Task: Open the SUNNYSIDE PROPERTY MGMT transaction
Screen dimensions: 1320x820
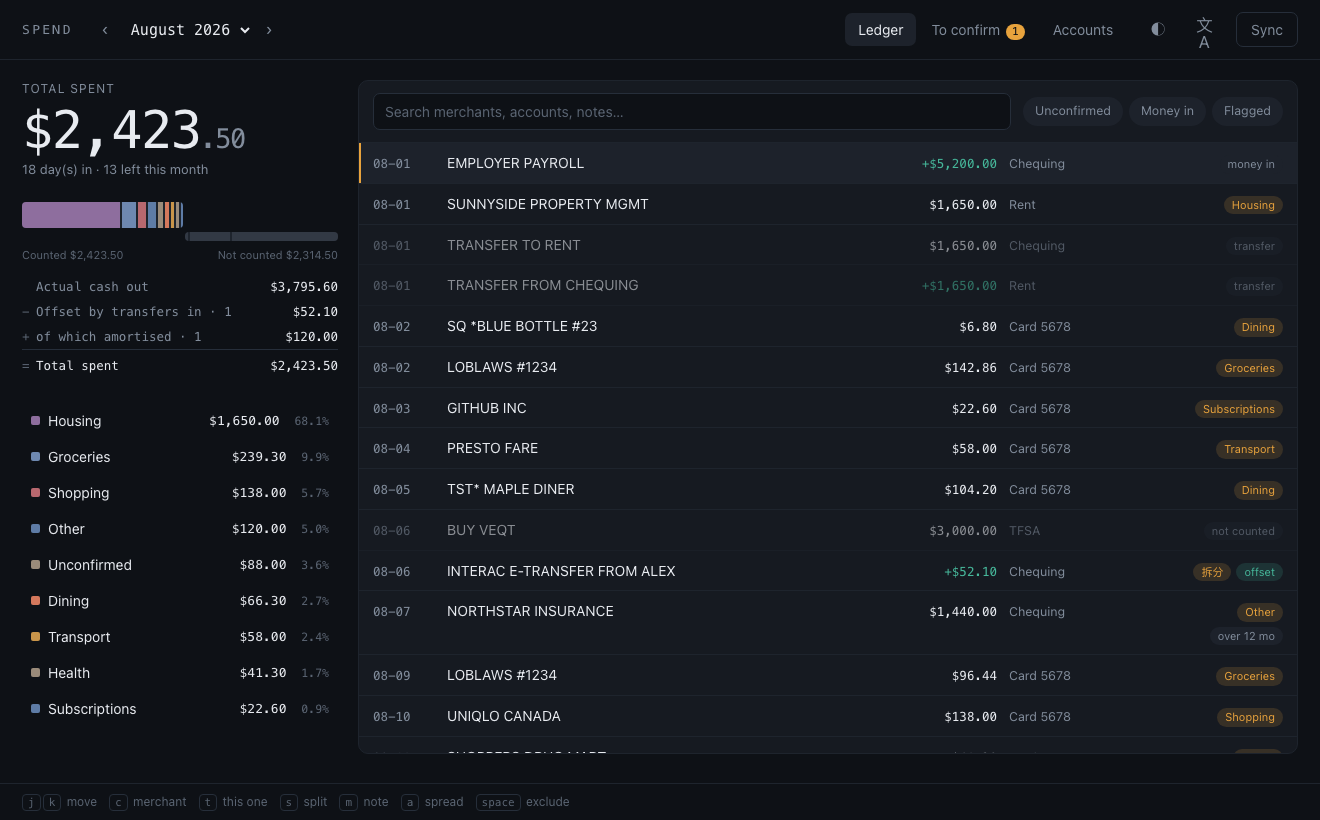Action: 828,204
